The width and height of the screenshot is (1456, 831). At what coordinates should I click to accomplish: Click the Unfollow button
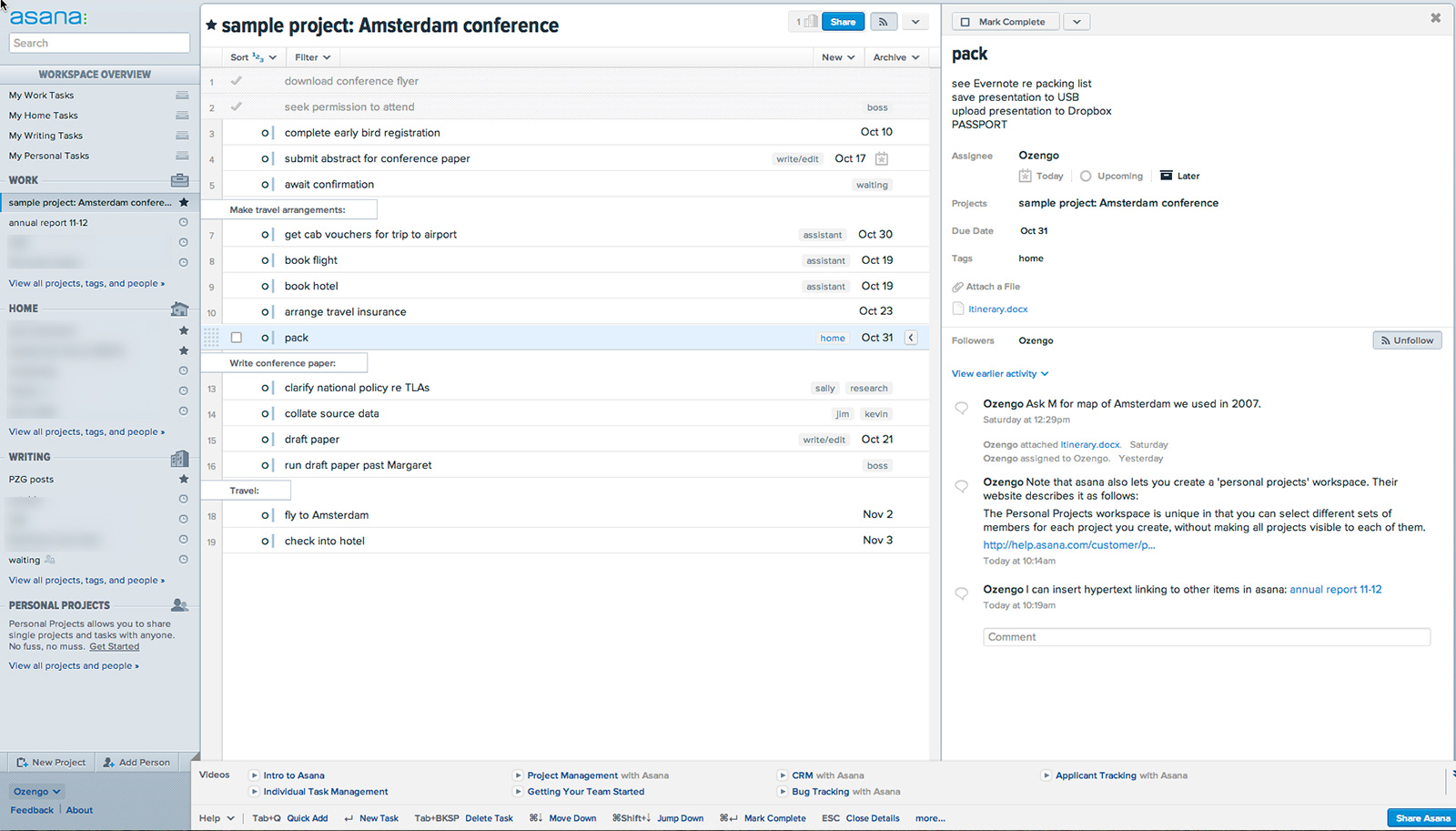click(1407, 340)
